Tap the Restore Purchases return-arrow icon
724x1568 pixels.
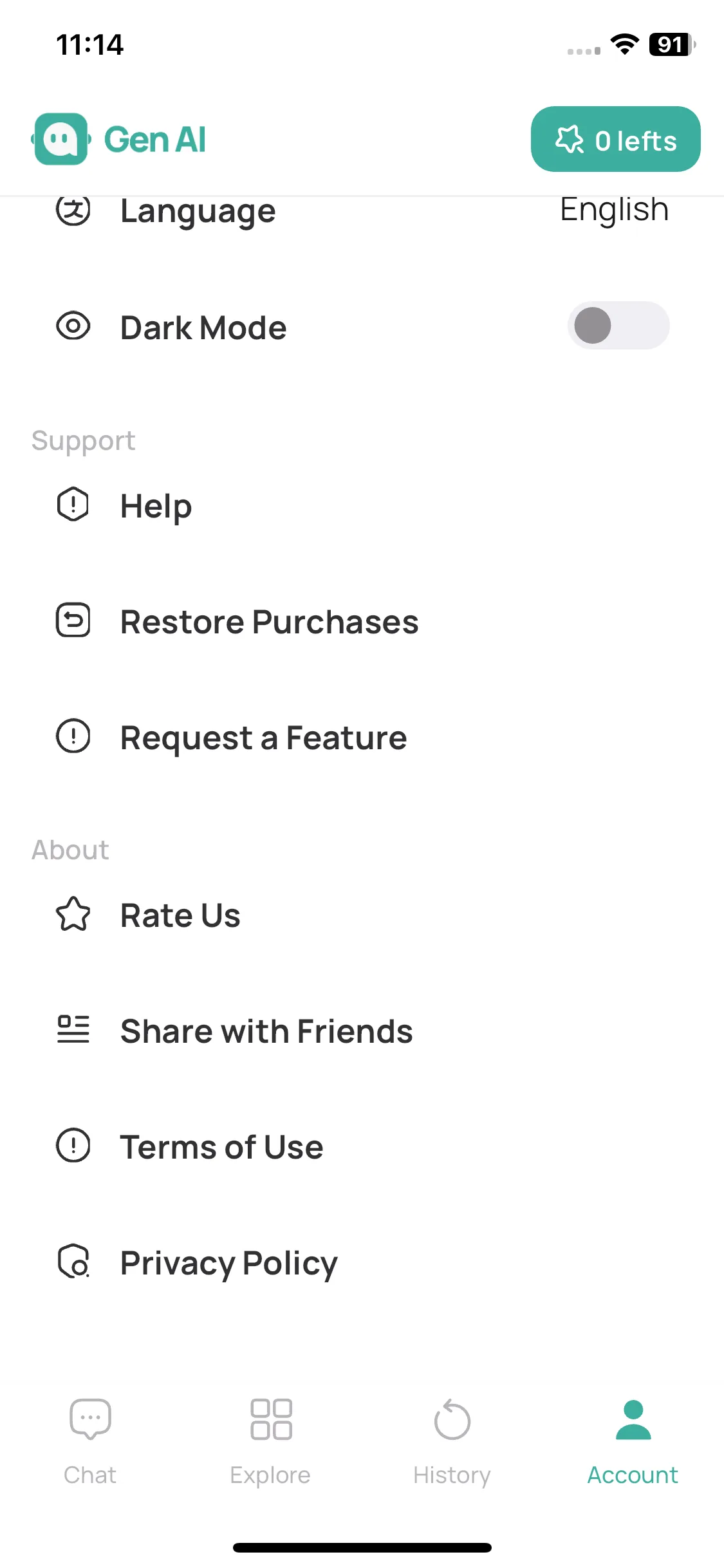pos(73,621)
